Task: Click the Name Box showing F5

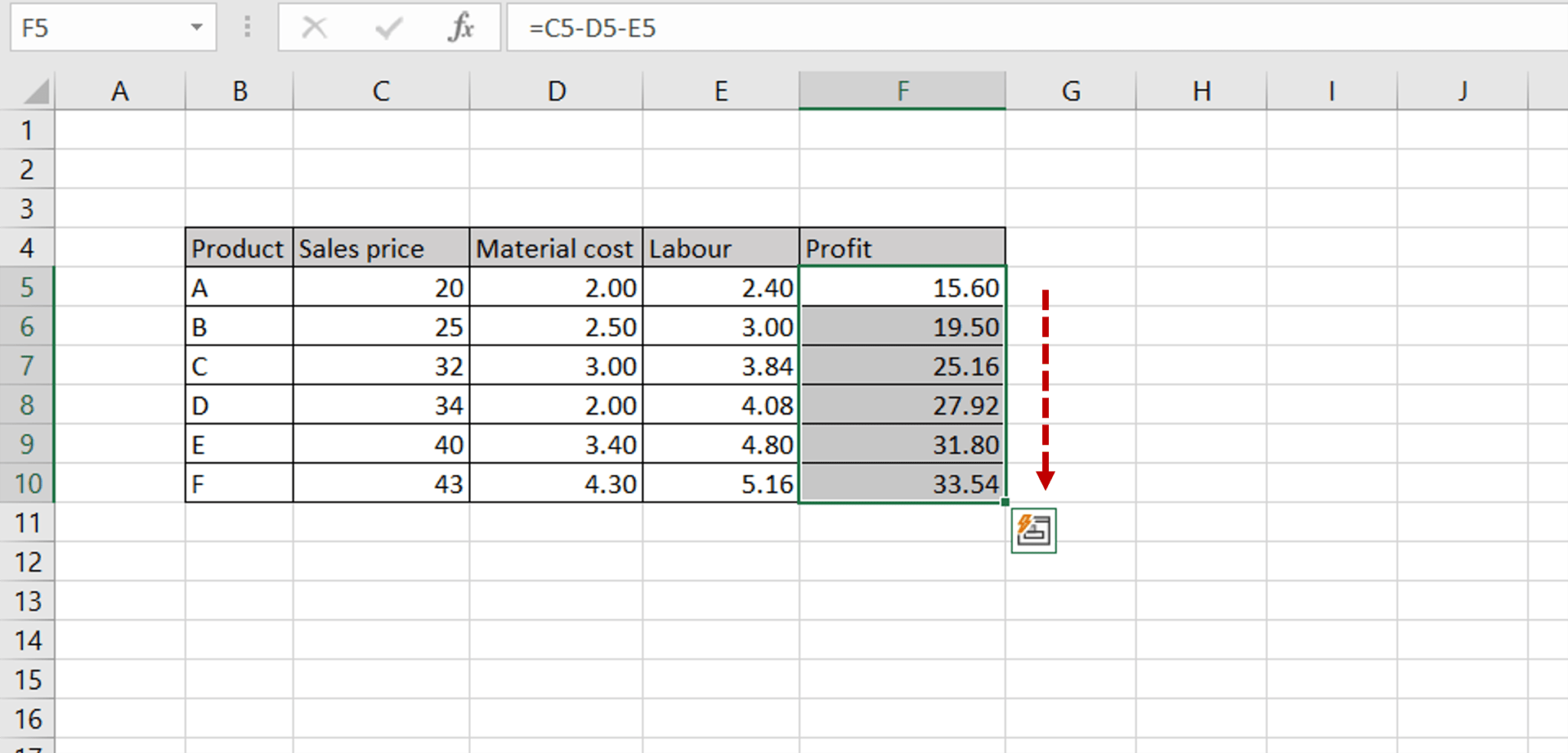Action: point(100,28)
